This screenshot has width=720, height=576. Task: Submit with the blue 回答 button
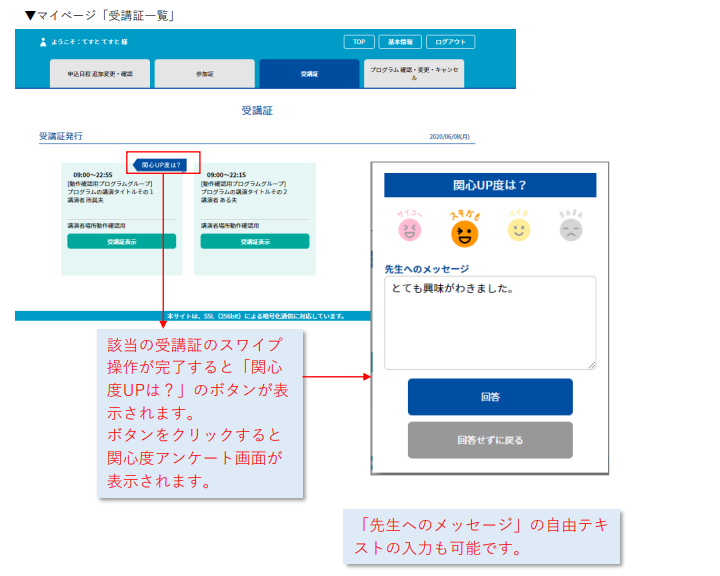[x=490, y=397]
